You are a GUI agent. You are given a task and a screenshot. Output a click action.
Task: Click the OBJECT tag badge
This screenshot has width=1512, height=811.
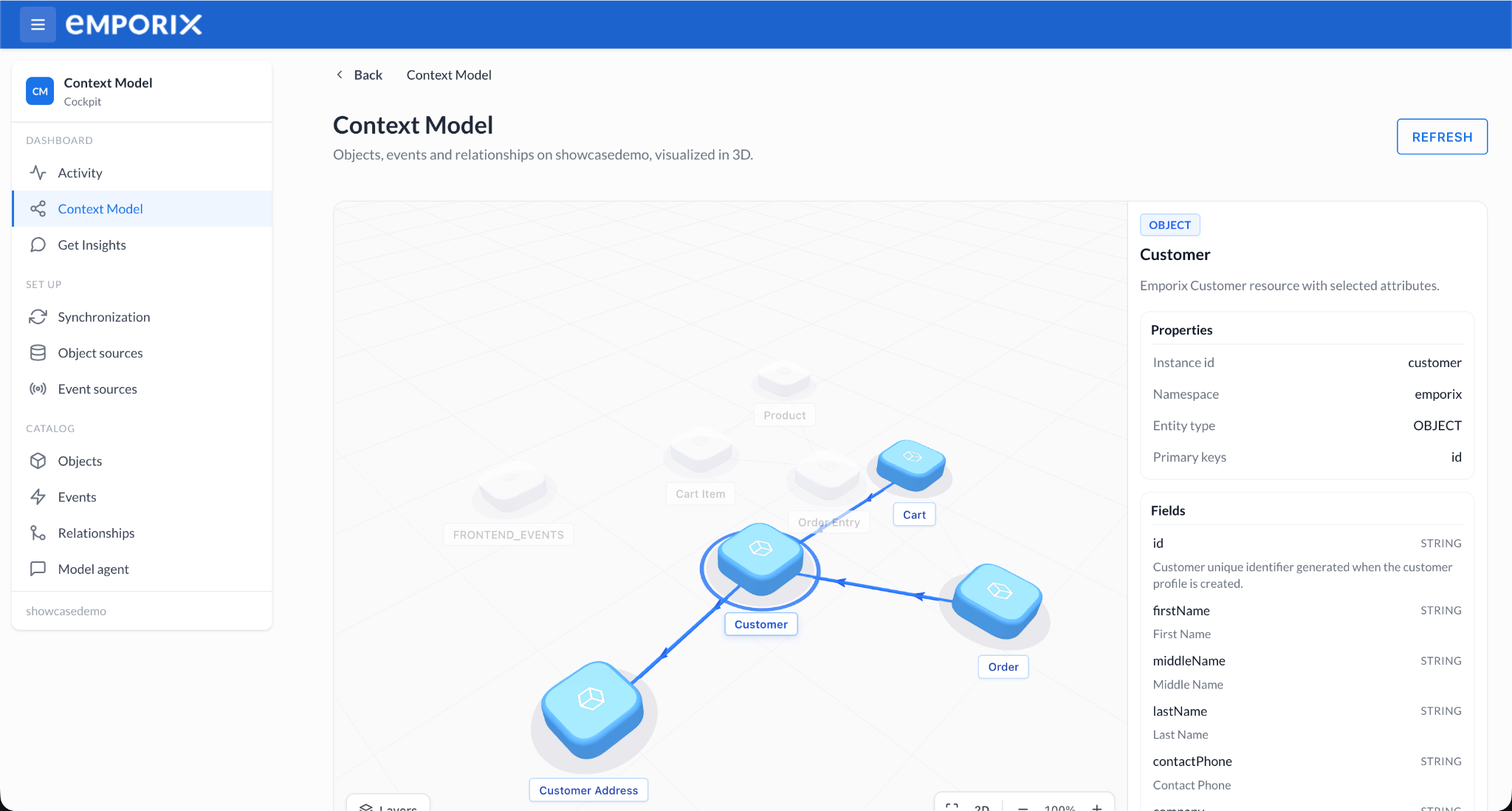1170,225
